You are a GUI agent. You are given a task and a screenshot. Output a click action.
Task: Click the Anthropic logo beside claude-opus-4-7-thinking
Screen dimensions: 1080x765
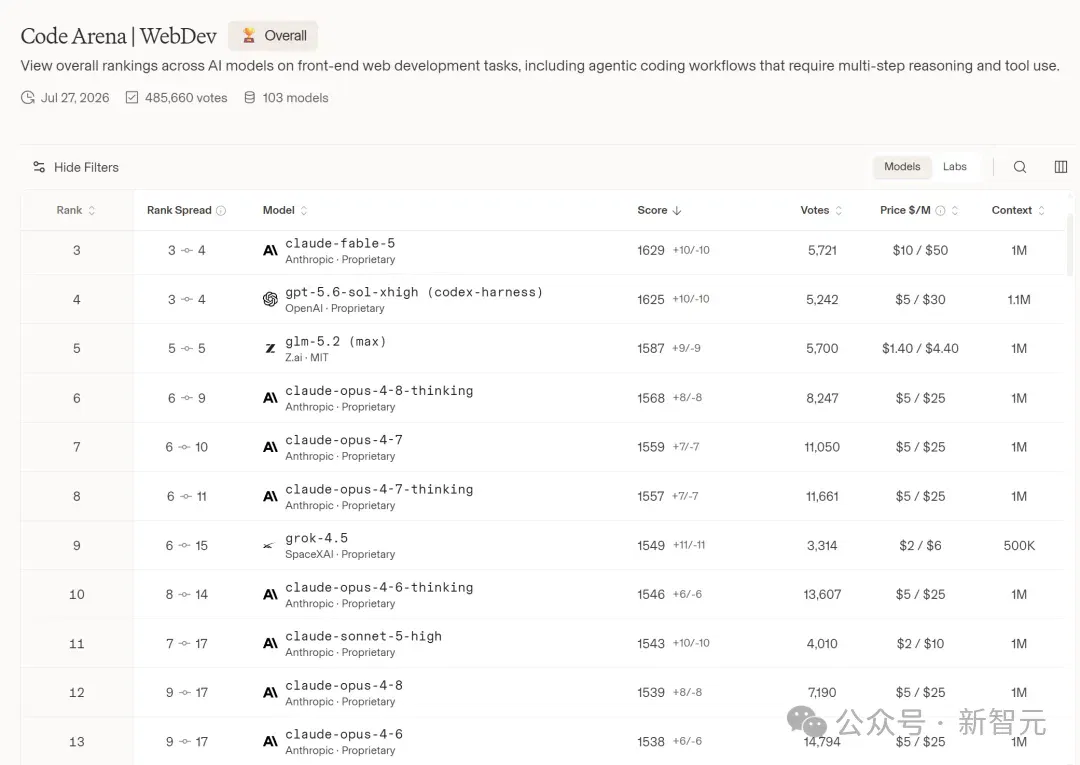[270, 496]
